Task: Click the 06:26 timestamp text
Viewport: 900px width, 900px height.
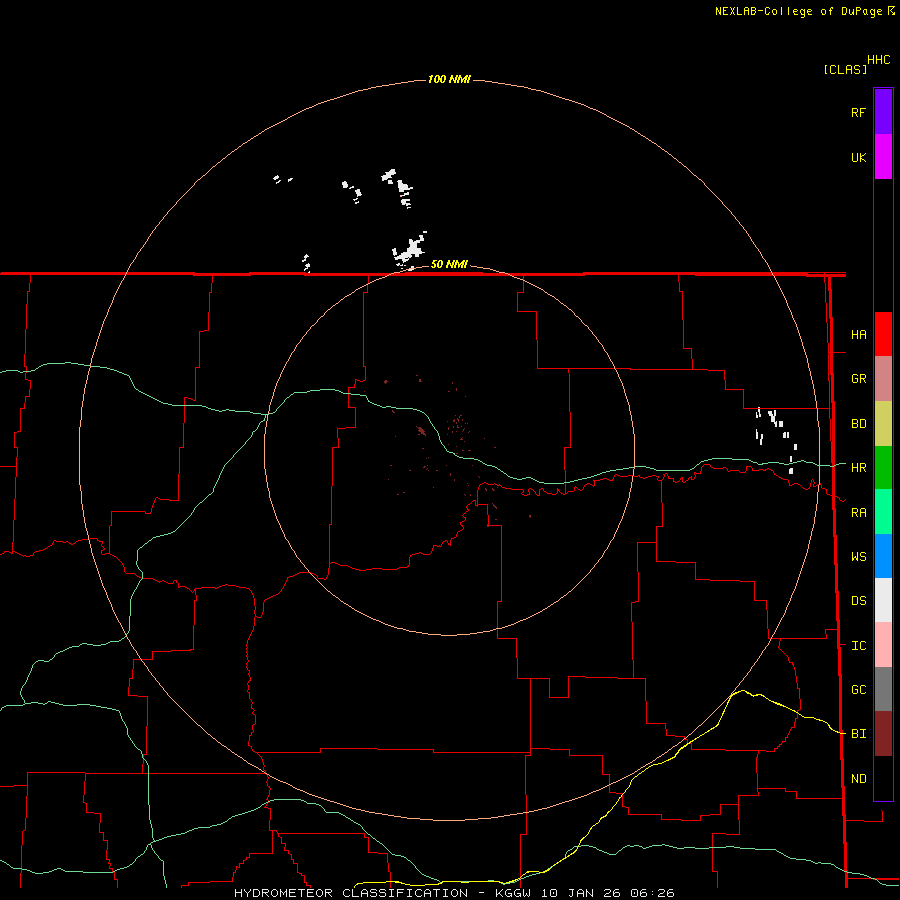Action: tap(651, 893)
